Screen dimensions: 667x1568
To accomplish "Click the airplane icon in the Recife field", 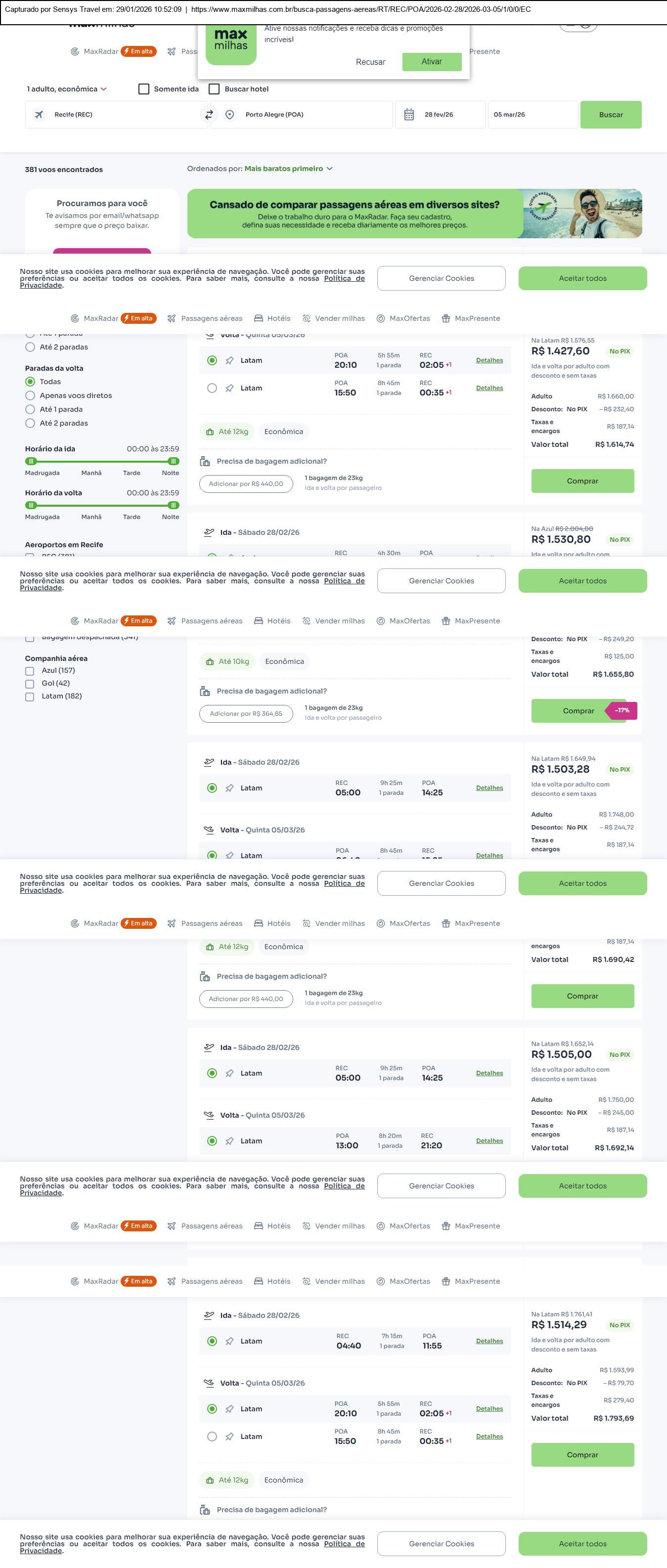I will coord(39,114).
